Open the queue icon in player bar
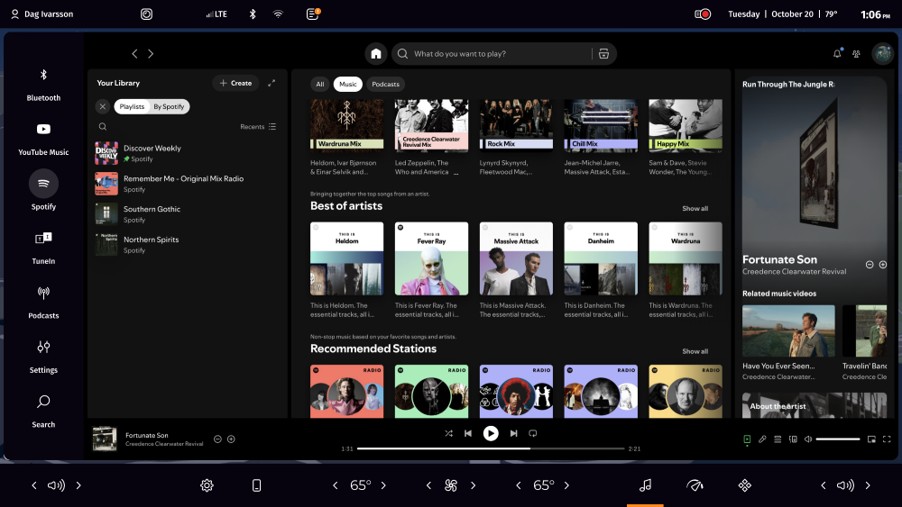902x507 pixels. pos(777,439)
